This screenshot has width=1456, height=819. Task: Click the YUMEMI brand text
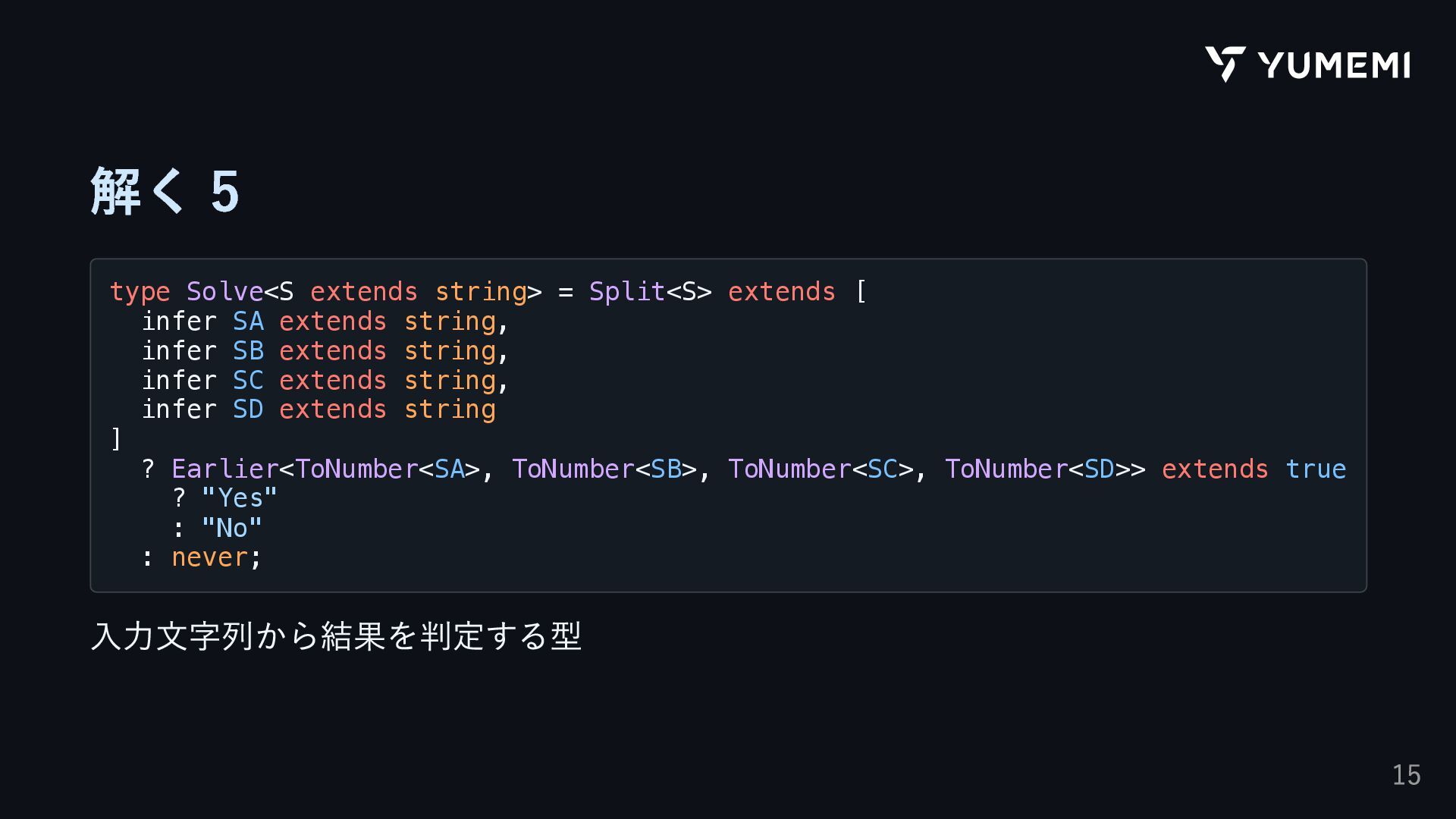click(x=1334, y=65)
